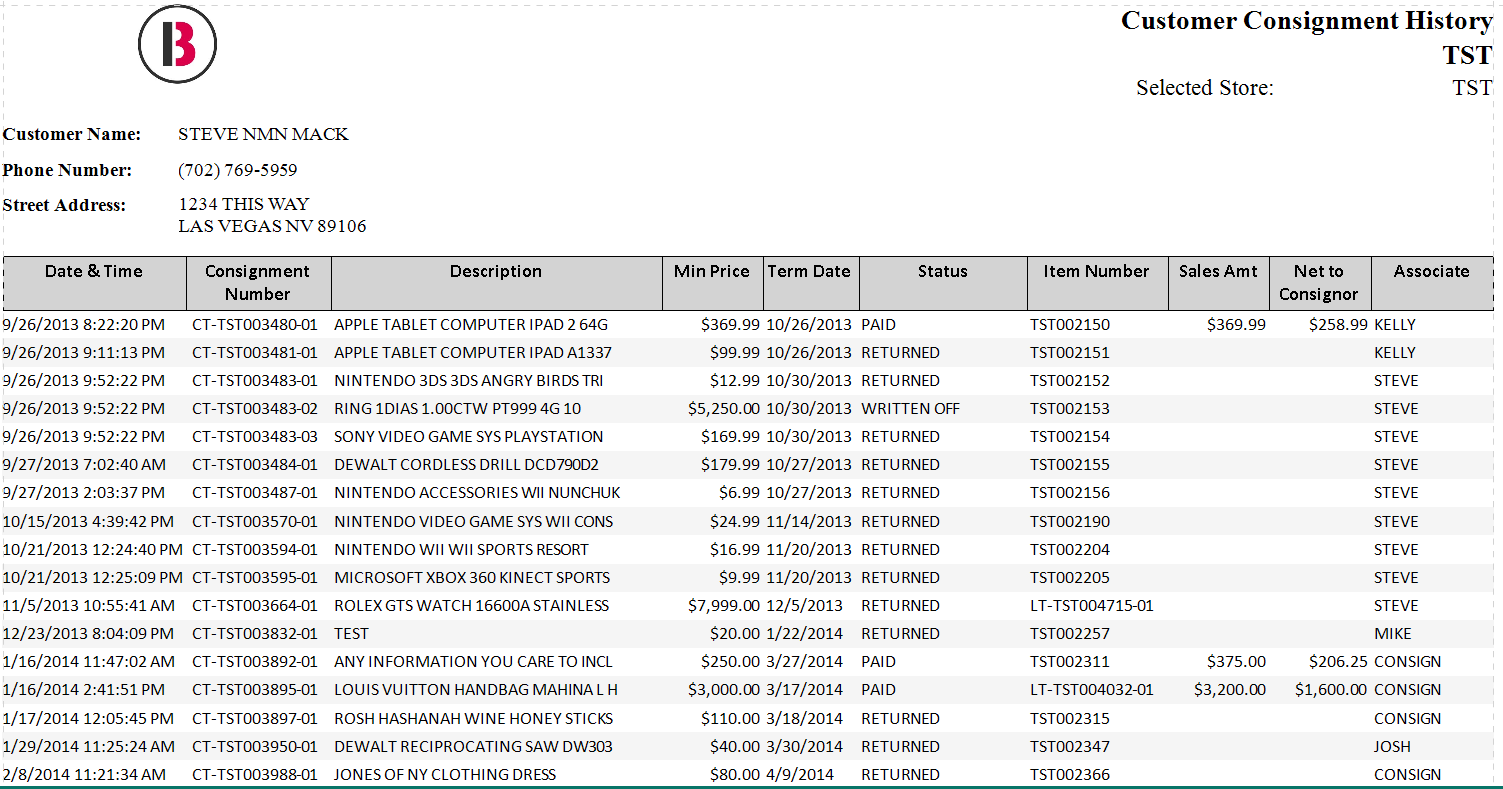Click NINTENDO VIDEO GAME SYS WII CONS description
Viewport: 1503px width, 789px height.
[474, 522]
